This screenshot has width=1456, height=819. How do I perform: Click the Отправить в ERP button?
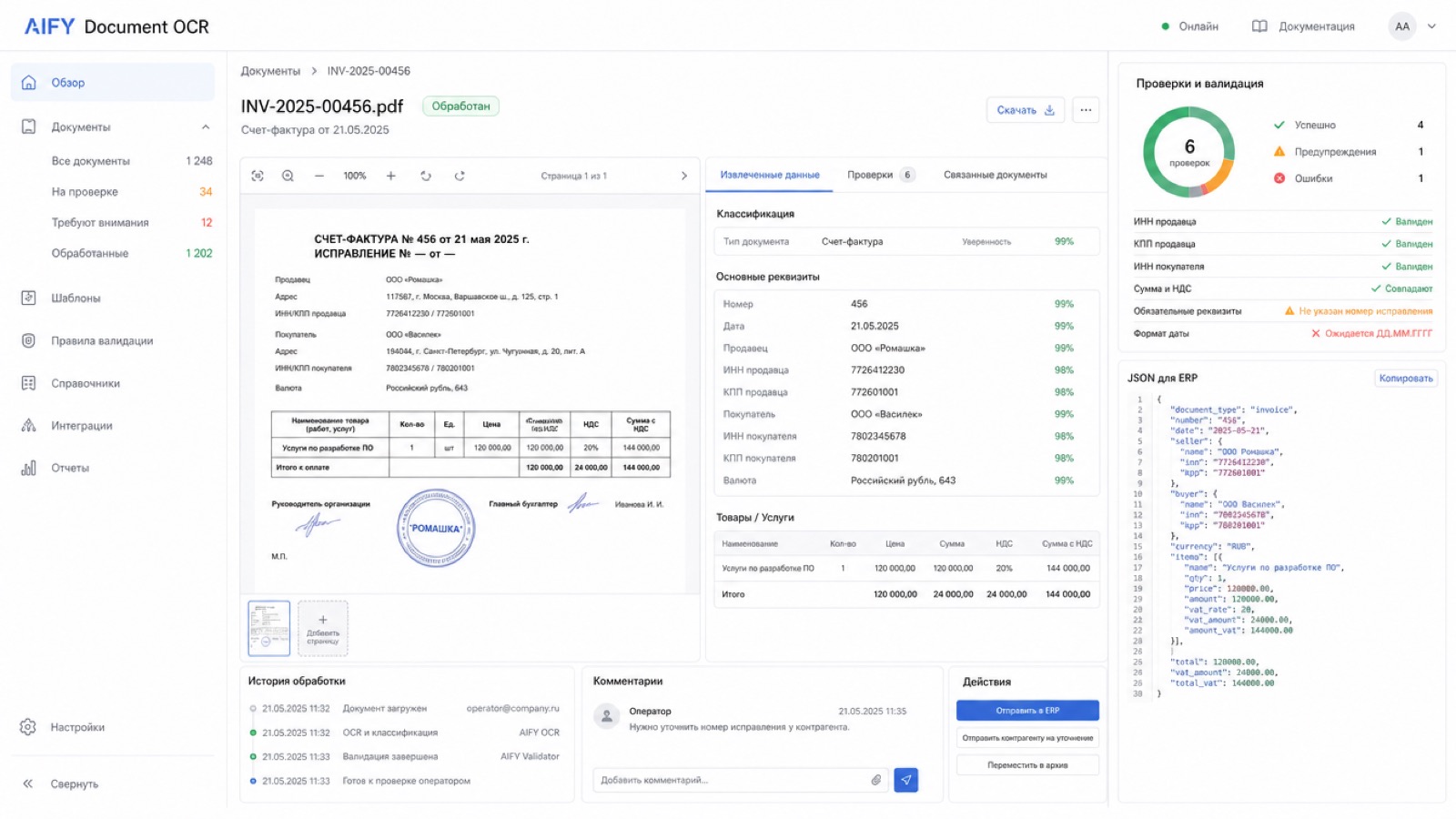(x=1027, y=711)
